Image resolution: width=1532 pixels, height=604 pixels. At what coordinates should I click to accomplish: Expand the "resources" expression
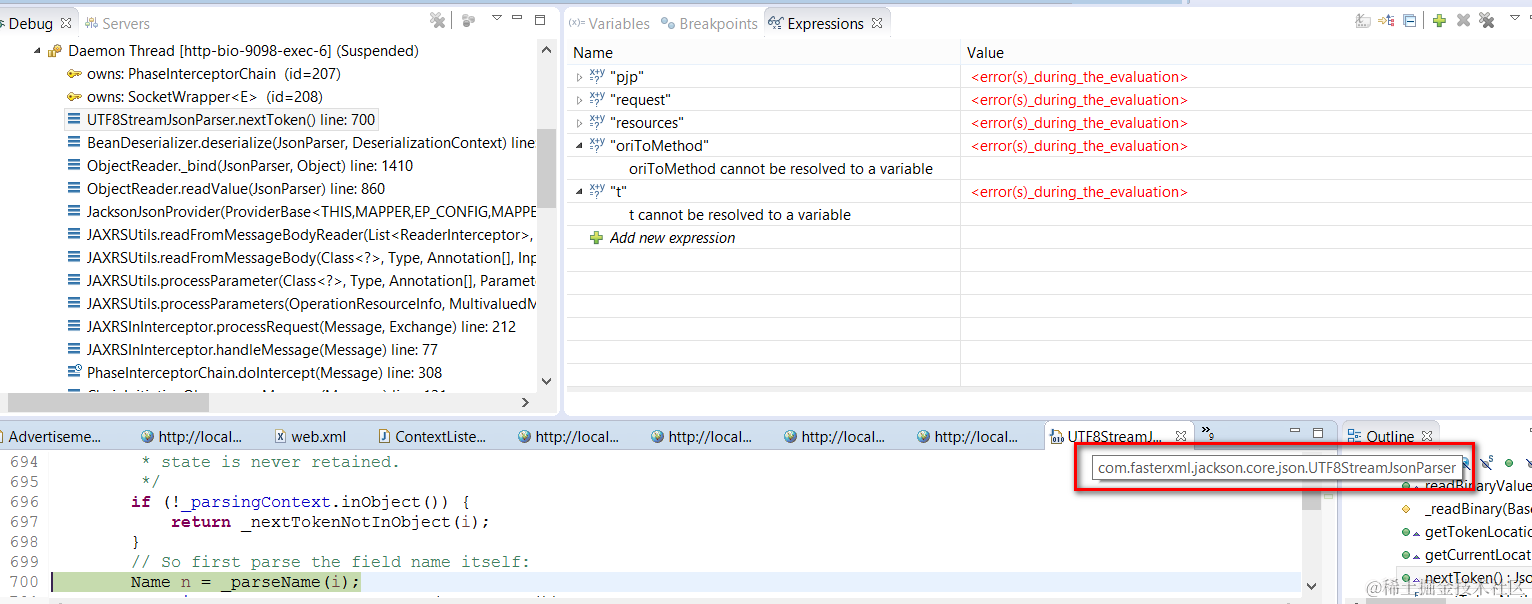[x=579, y=123]
